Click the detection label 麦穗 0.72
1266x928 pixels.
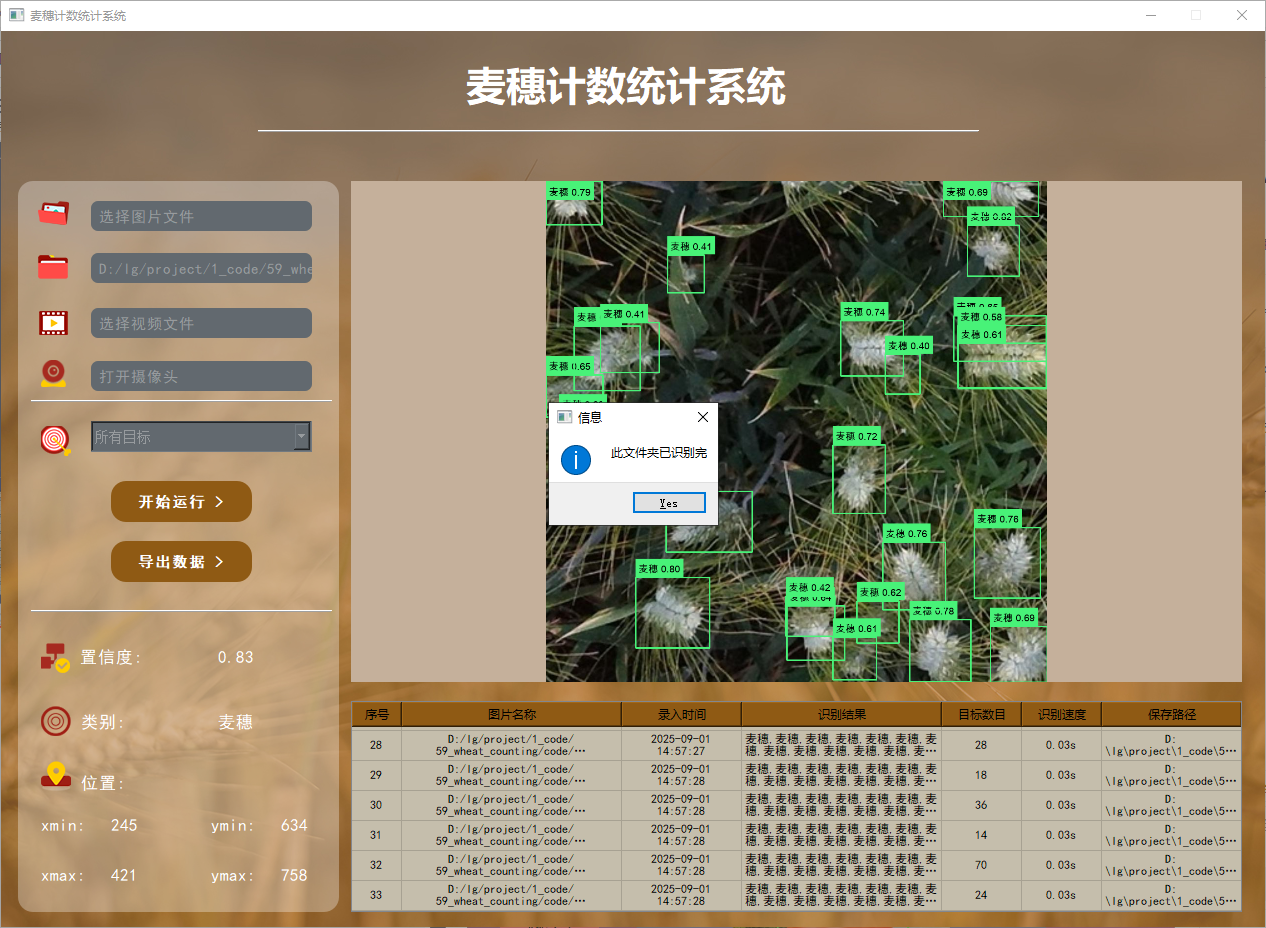tap(857, 436)
